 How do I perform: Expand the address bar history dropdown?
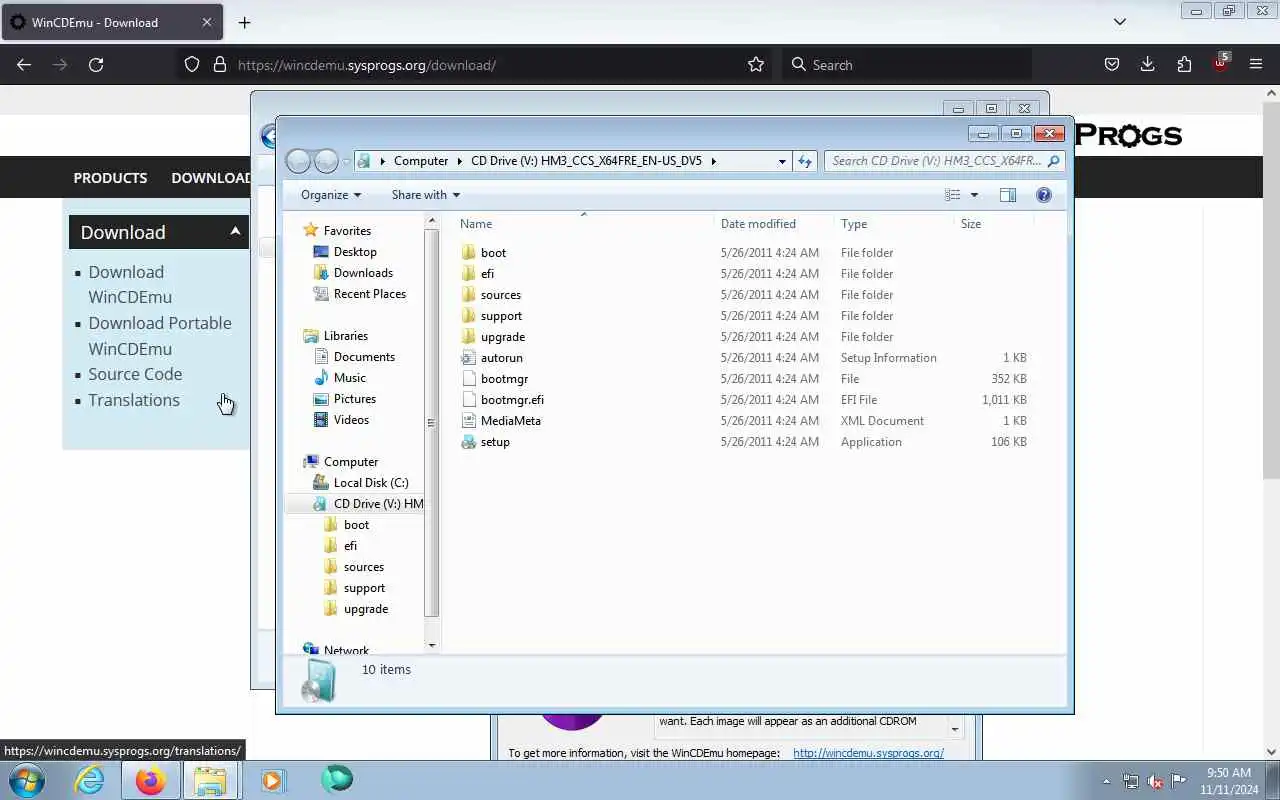pyautogui.click(x=782, y=161)
